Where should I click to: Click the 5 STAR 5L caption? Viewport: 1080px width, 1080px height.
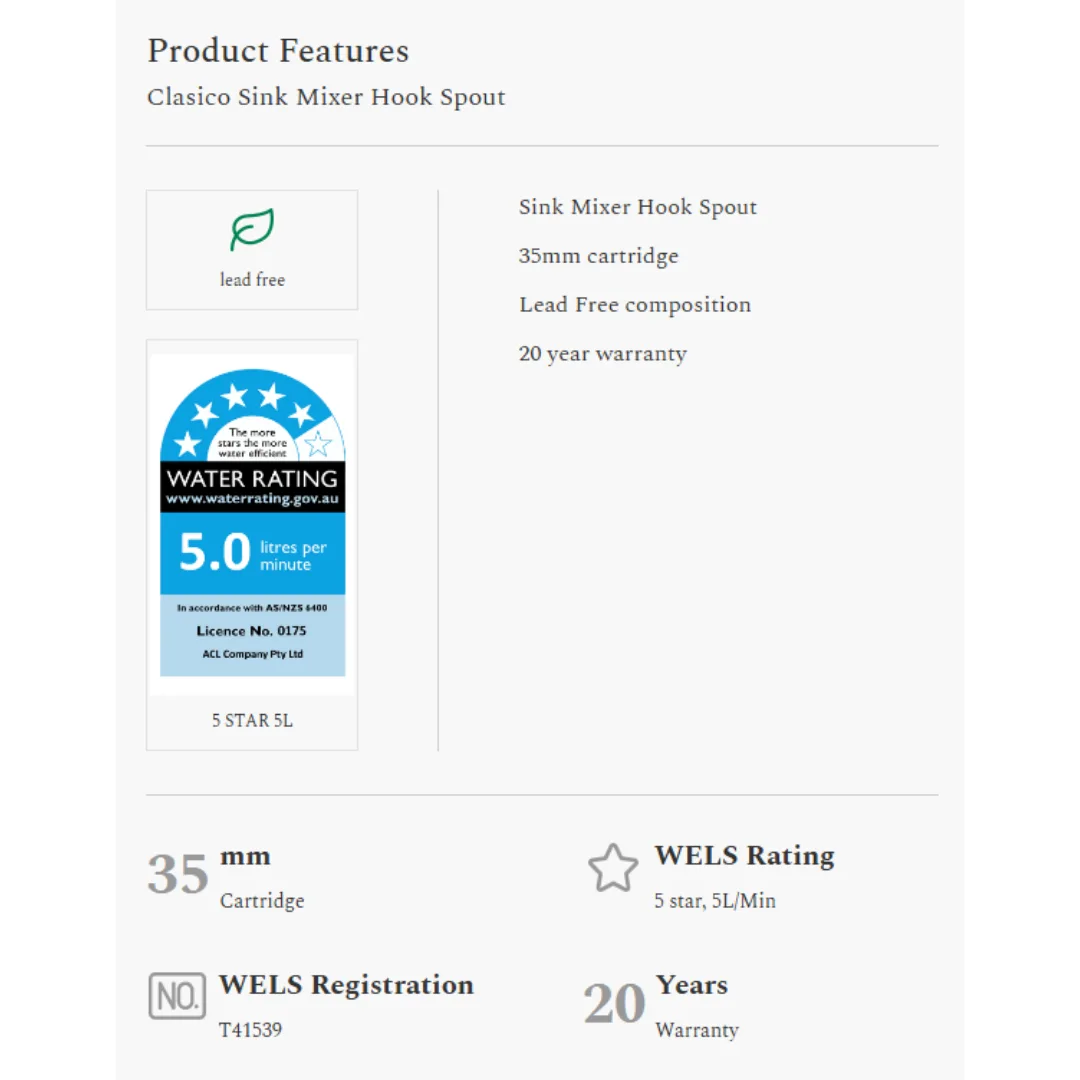252,721
